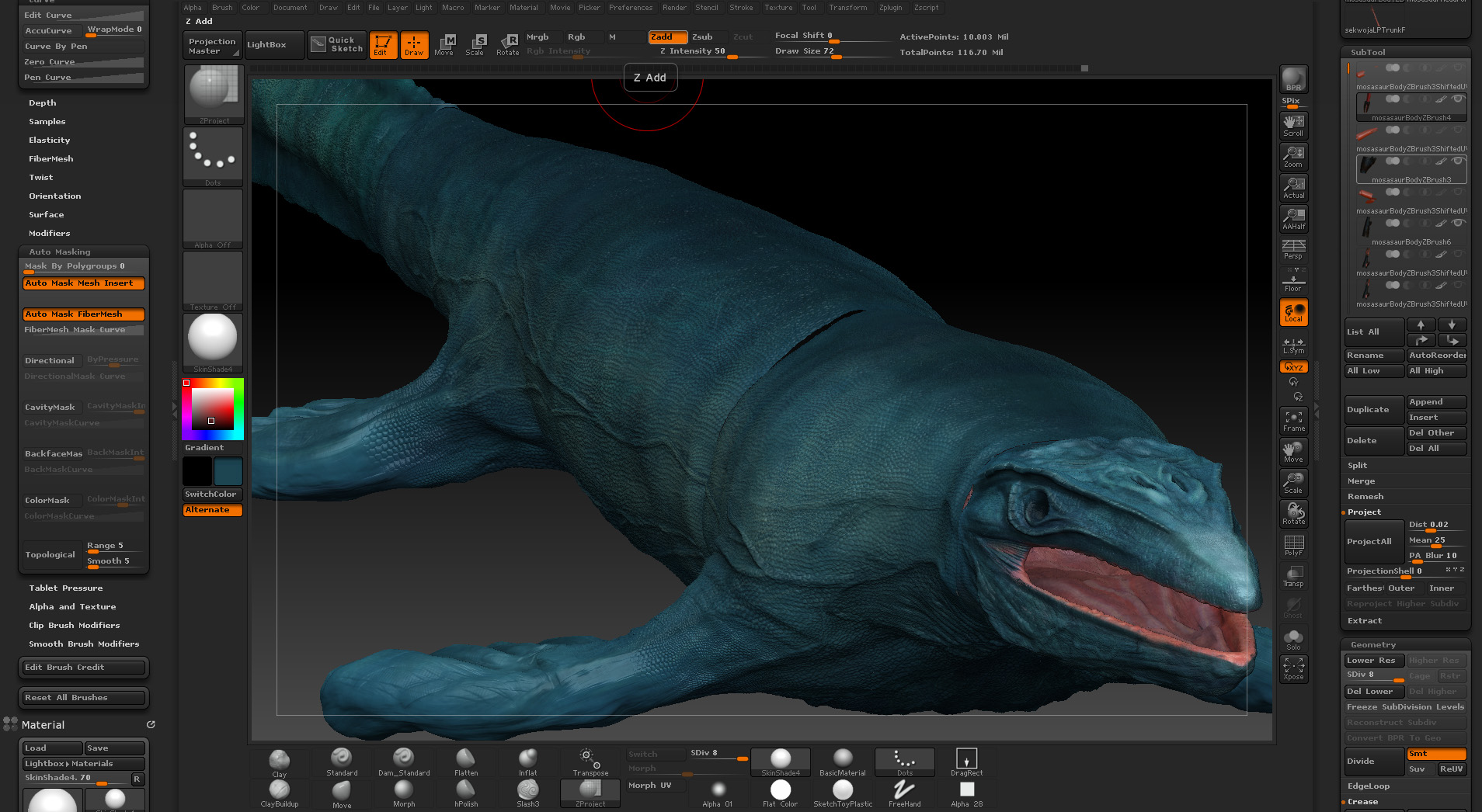Click the Reset All Brushes button
This screenshot has height=812, width=1482.
(x=83, y=697)
